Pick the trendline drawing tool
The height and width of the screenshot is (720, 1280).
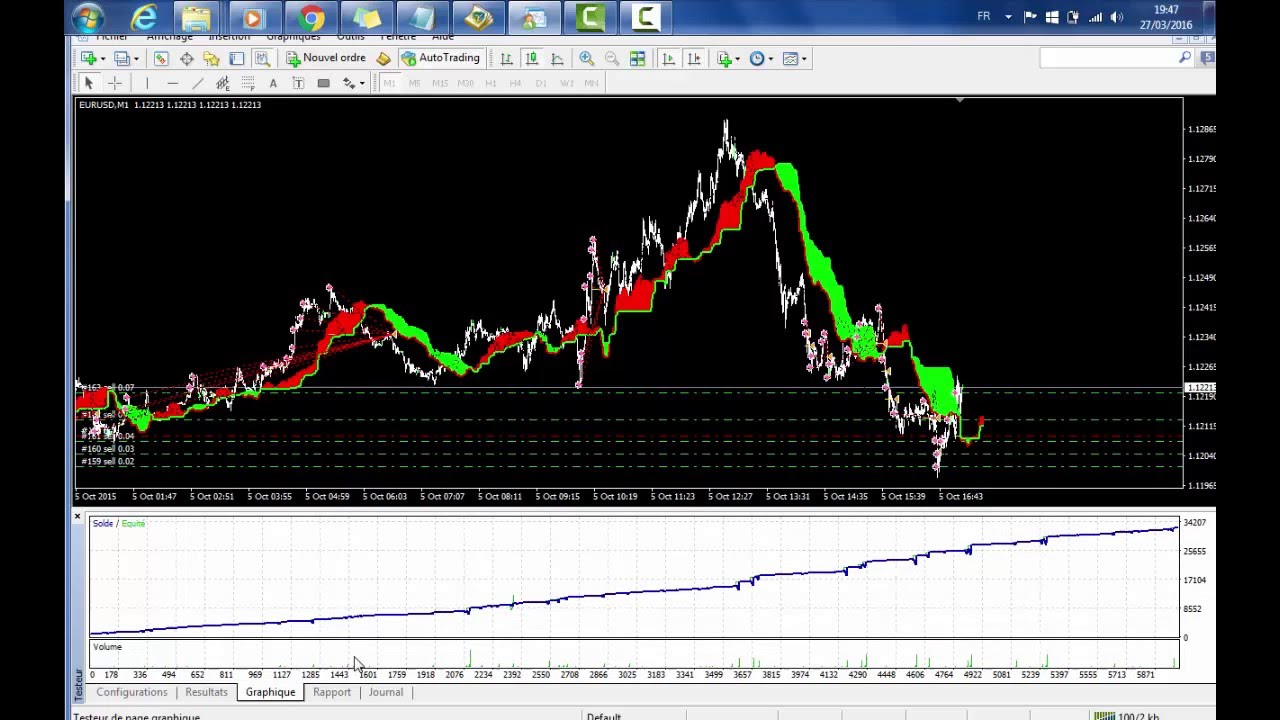point(197,83)
